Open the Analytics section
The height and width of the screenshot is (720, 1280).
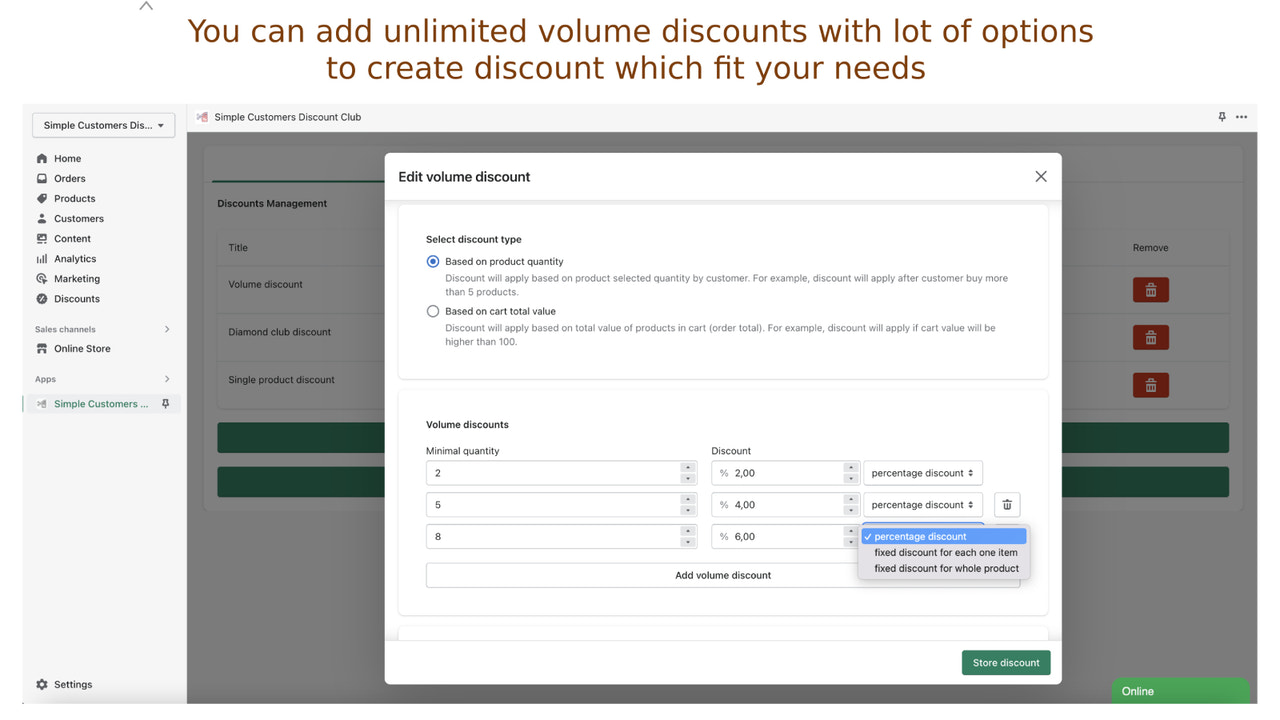[75, 258]
